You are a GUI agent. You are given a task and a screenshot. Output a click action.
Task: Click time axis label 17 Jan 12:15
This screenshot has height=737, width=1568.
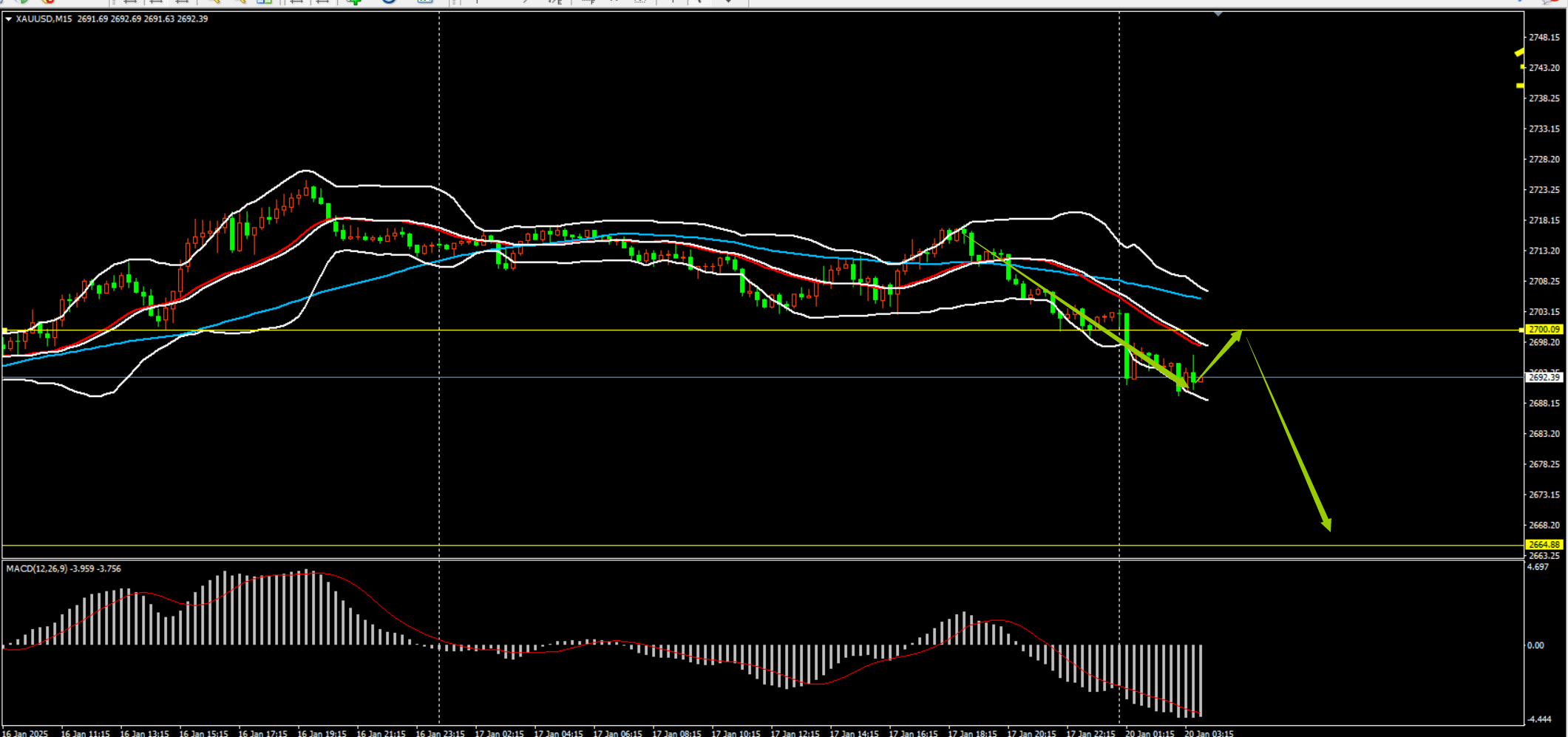tap(795, 733)
